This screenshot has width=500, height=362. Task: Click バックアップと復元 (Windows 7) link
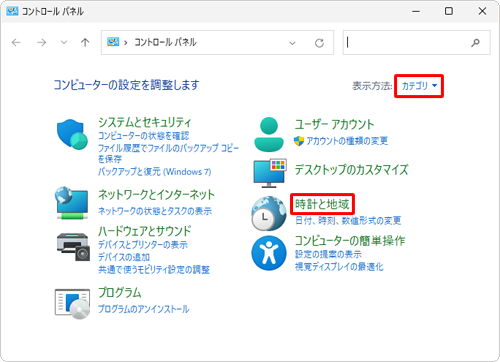(154, 172)
